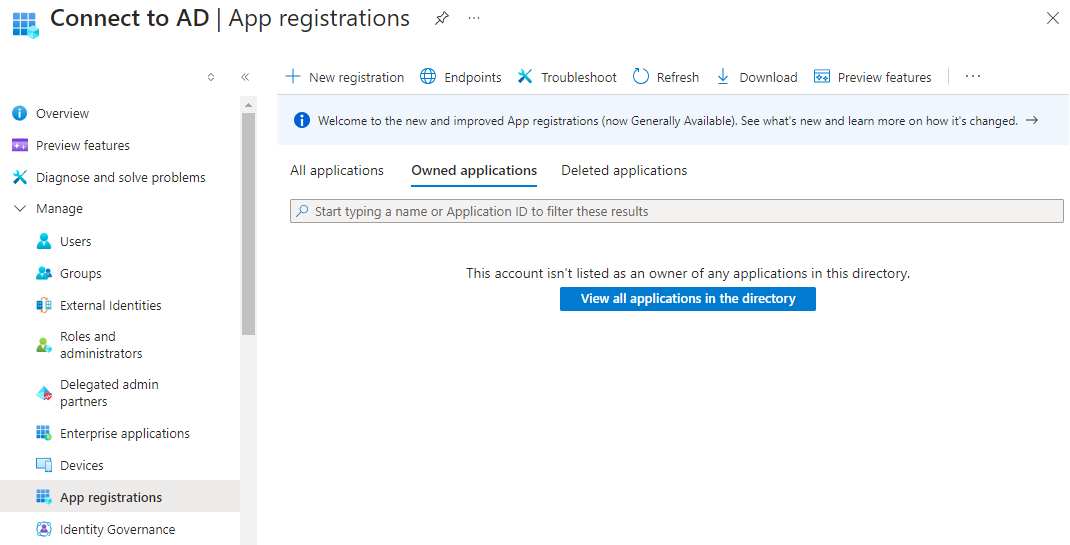1070x545 pixels.
Task: Pin the App registrations blade
Action: 442,19
